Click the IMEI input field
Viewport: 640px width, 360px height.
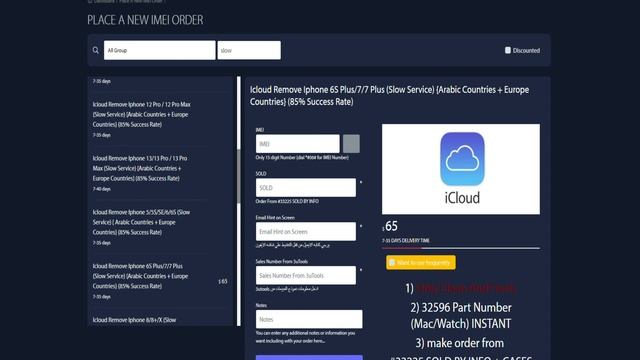tap(298, 144)
